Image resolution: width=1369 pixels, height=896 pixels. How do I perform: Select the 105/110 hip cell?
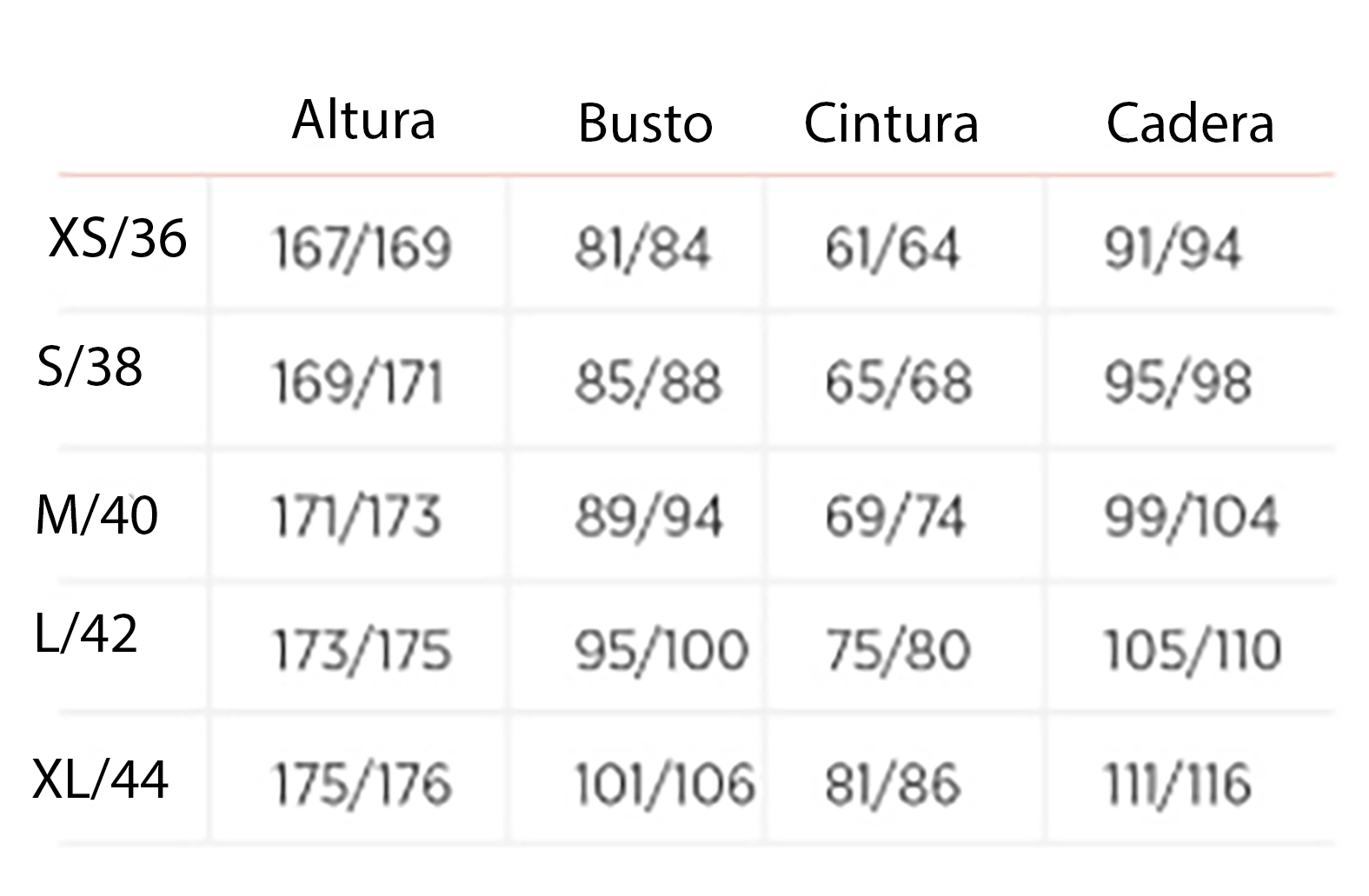click(x=1192, y=650)
